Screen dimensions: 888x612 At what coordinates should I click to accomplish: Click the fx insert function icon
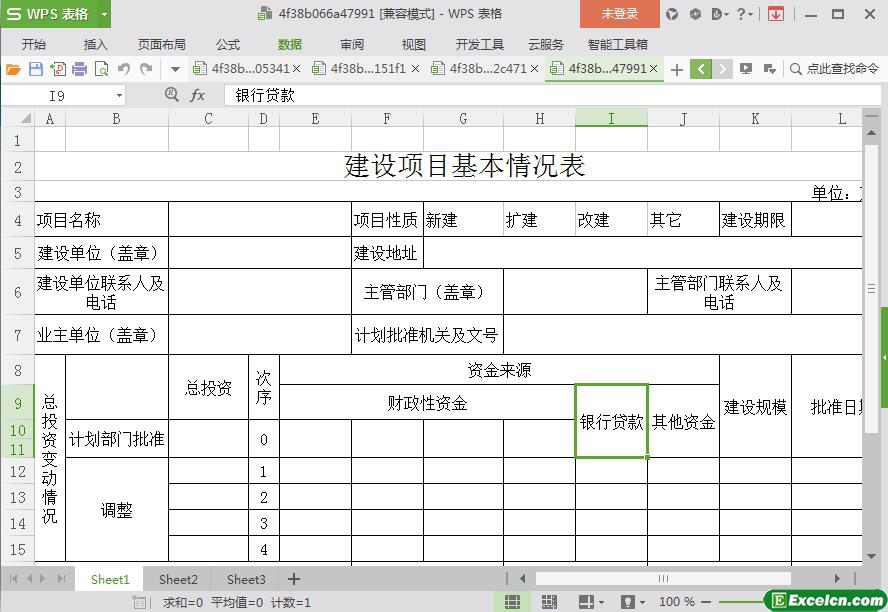click(197, 95)
